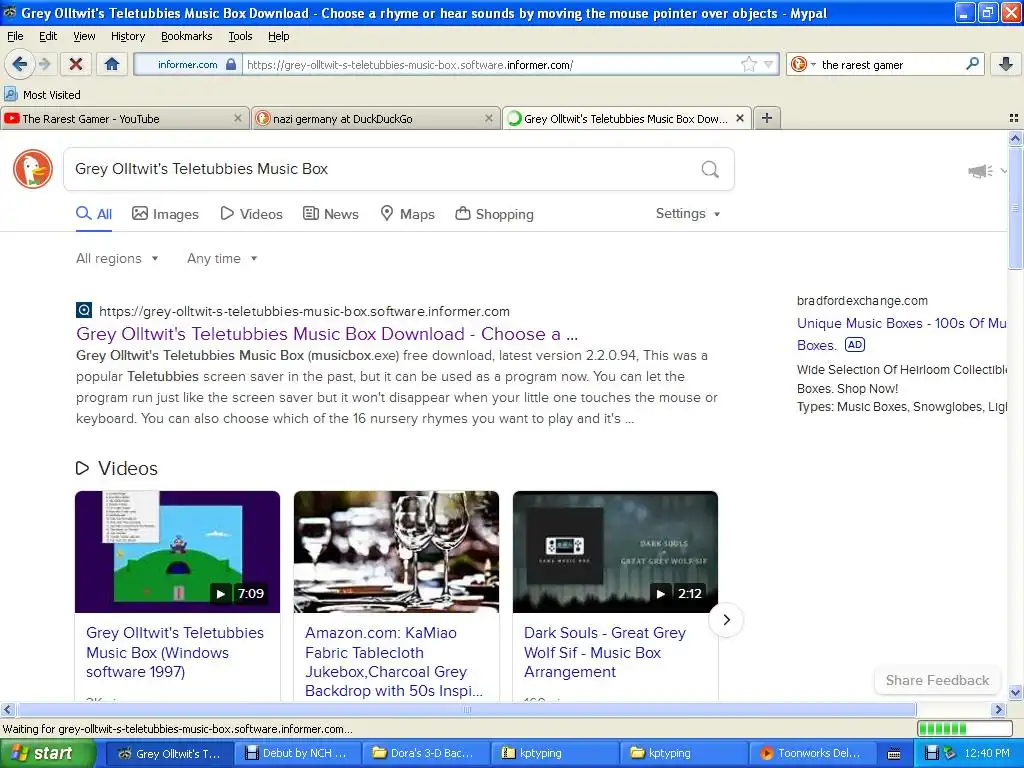Open the Amazon.com KaMiao Fabric Tablecloth link

[x=394, y=662]
